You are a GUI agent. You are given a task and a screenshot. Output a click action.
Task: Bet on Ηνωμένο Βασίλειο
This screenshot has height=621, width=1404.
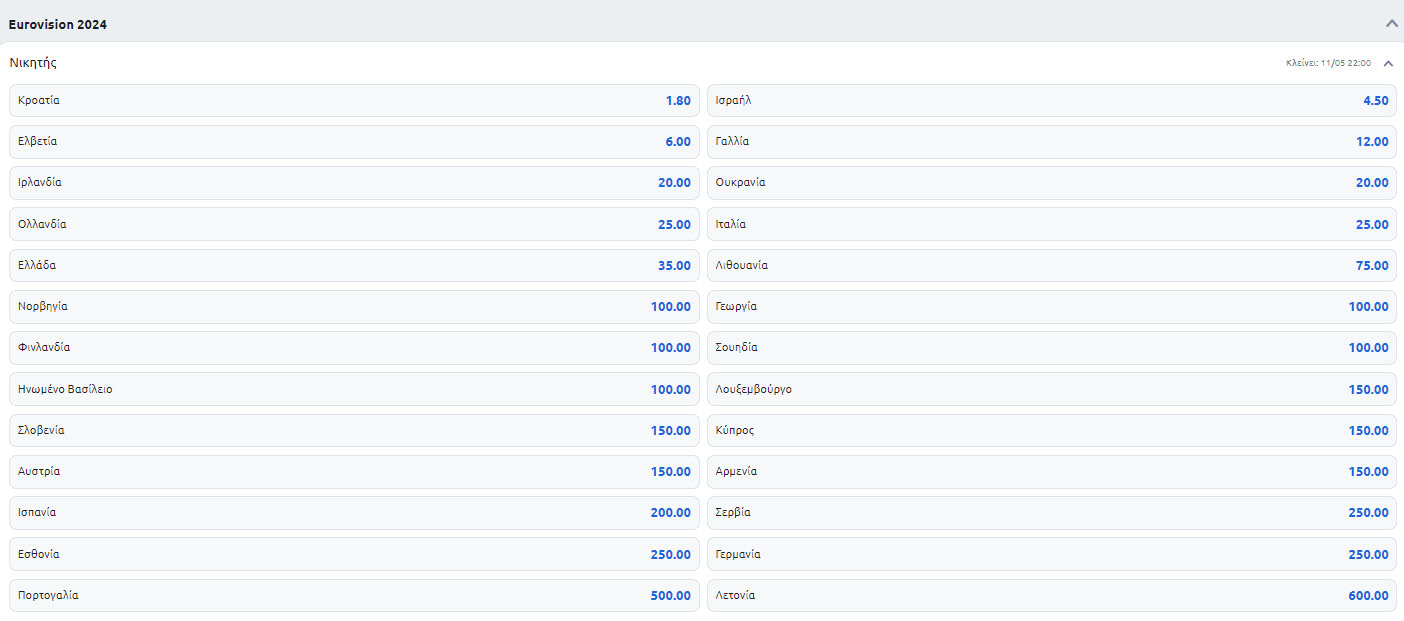pyautogui.click(x=354, y=389)
